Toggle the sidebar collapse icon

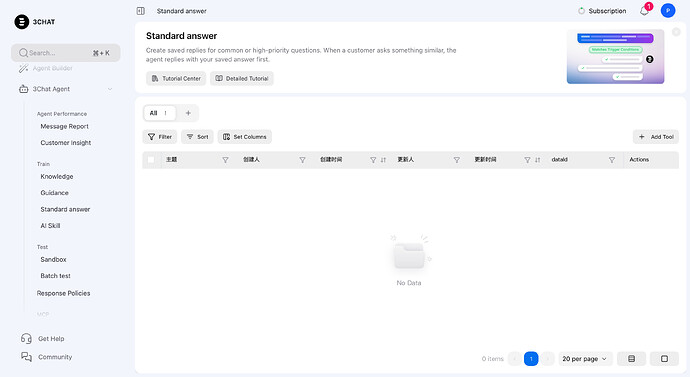(x=140, y=11)
